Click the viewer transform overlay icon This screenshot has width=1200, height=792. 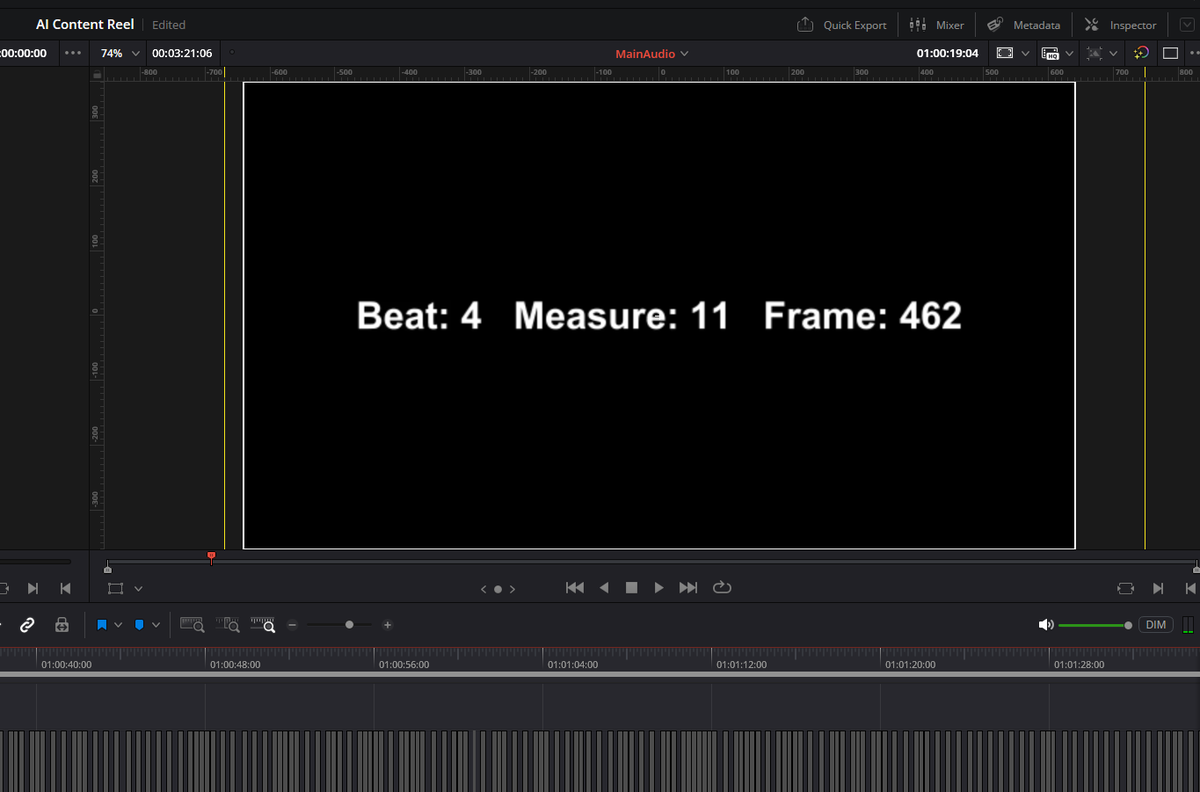[1095, 53]
